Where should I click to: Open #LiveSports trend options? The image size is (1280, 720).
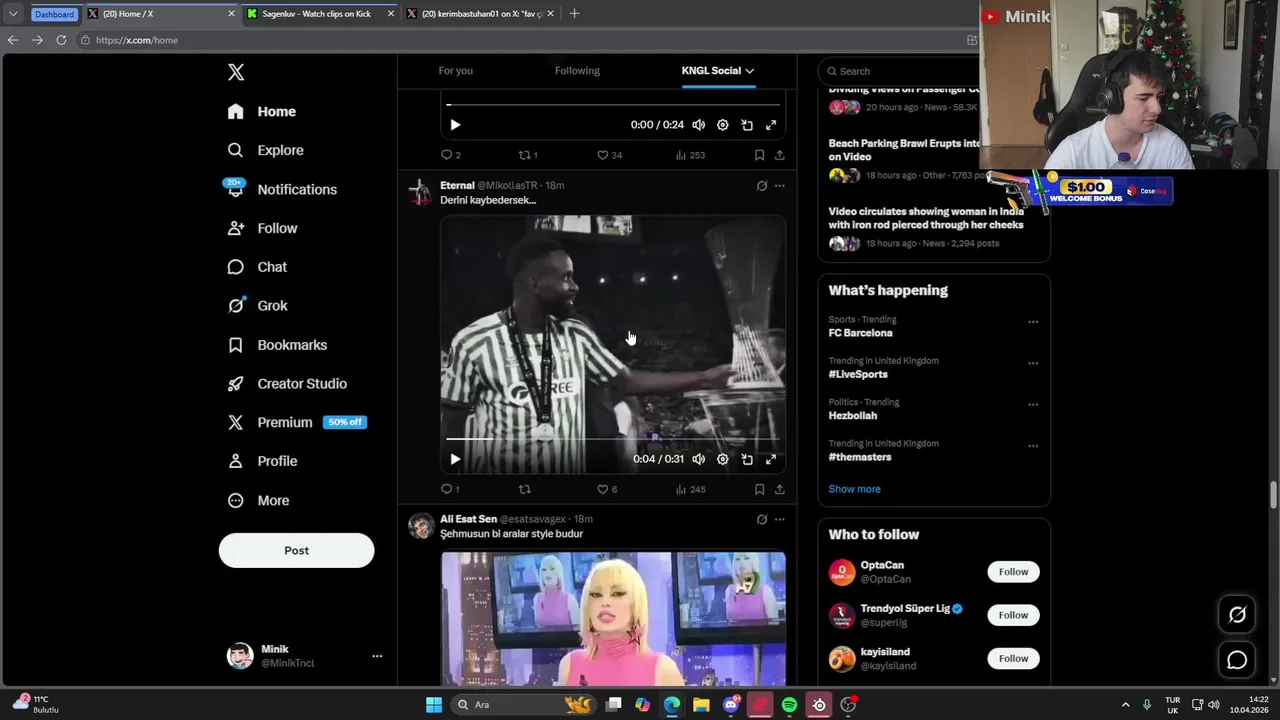1033,363
